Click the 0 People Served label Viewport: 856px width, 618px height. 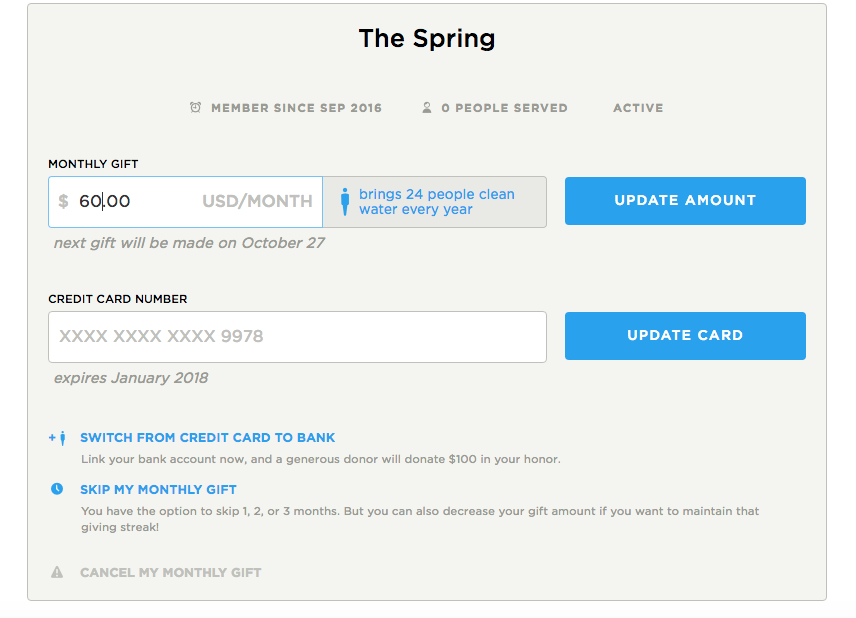click(x=504, y=108)
